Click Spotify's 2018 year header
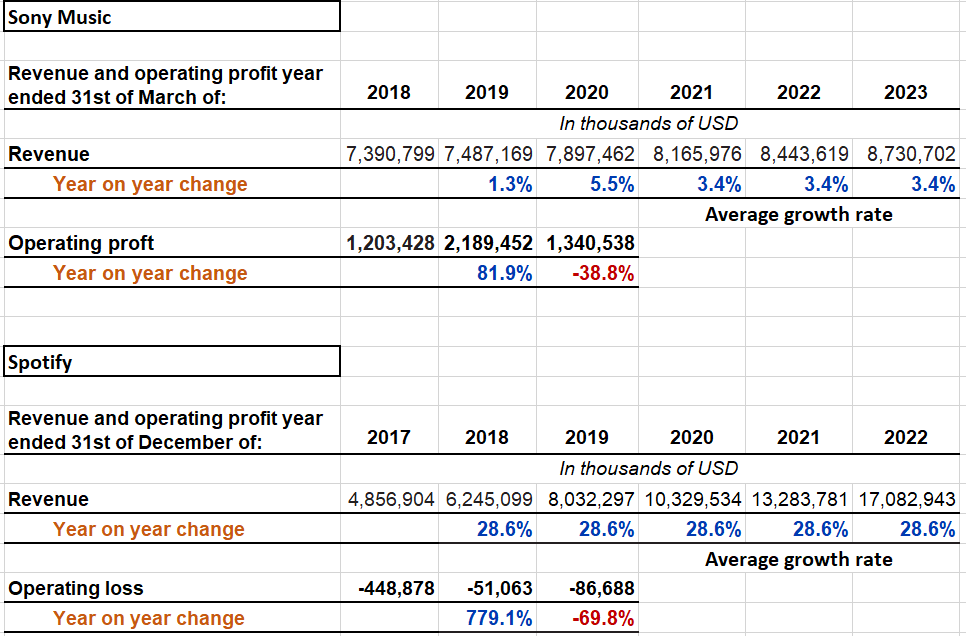This screenshot has width=966, height=636. click(x=487, y=438)
